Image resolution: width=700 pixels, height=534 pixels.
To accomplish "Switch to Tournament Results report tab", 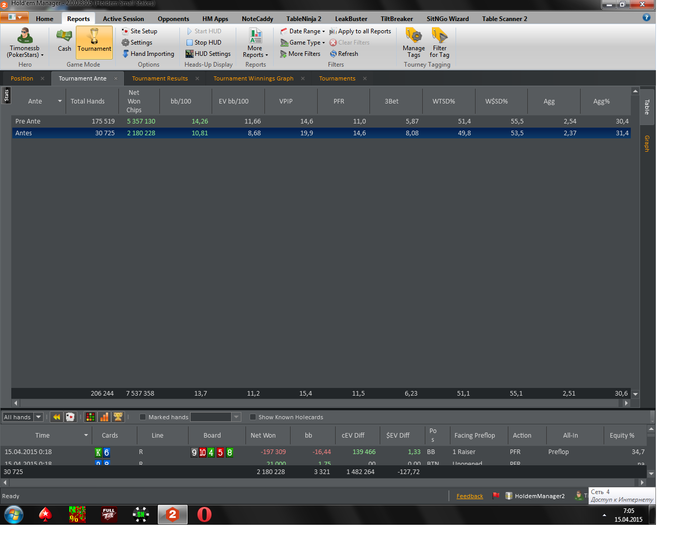I will [160, 79].
